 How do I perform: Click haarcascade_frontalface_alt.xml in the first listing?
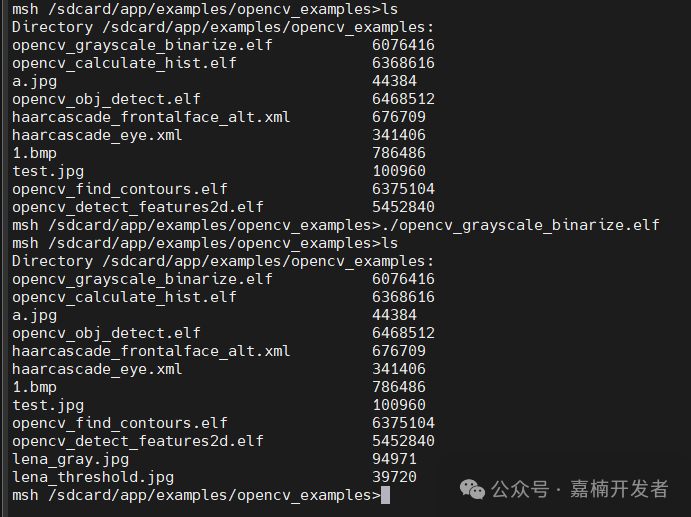(151, 117)
